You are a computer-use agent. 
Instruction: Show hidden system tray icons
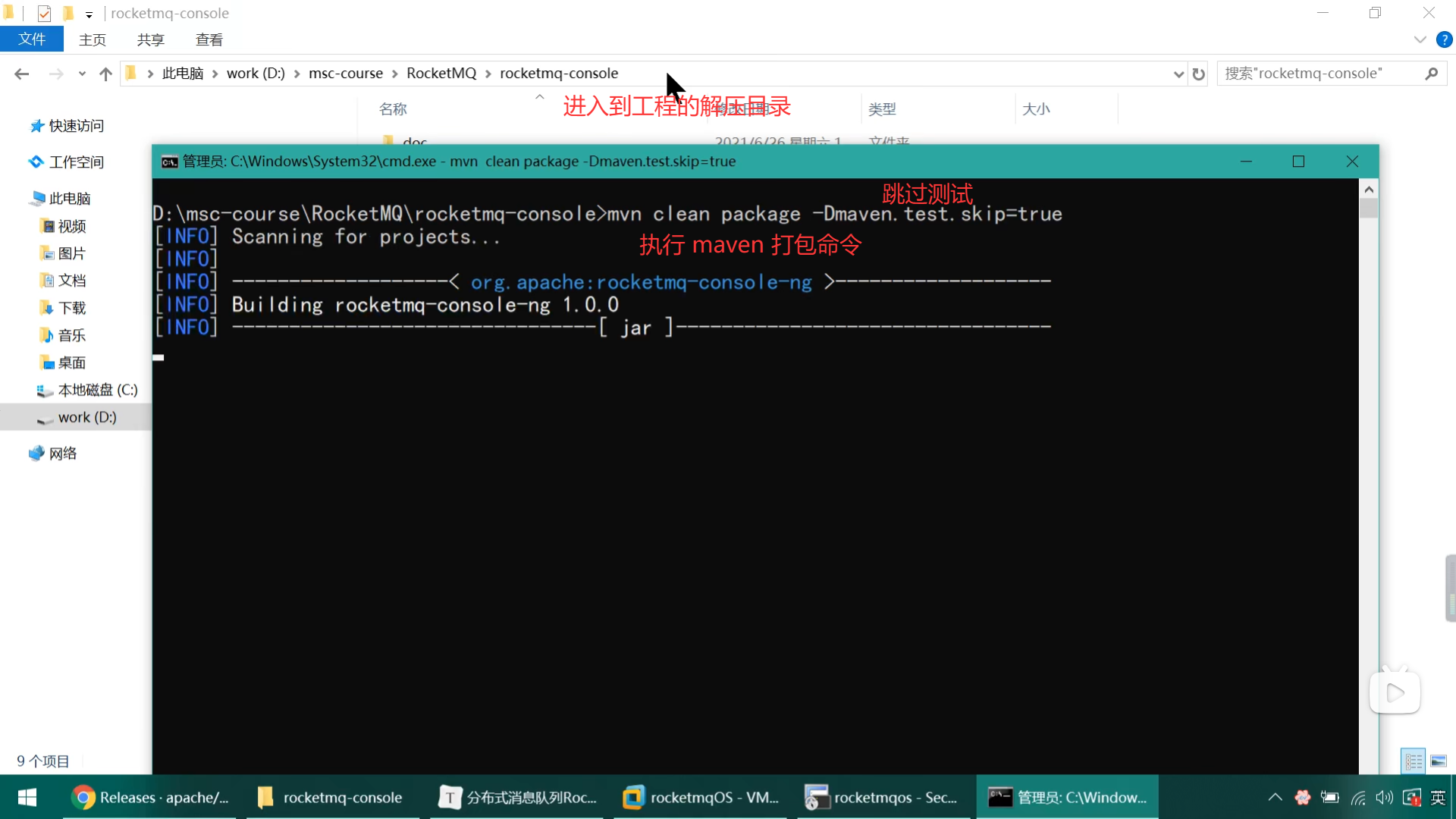[x=1275, y=797]
